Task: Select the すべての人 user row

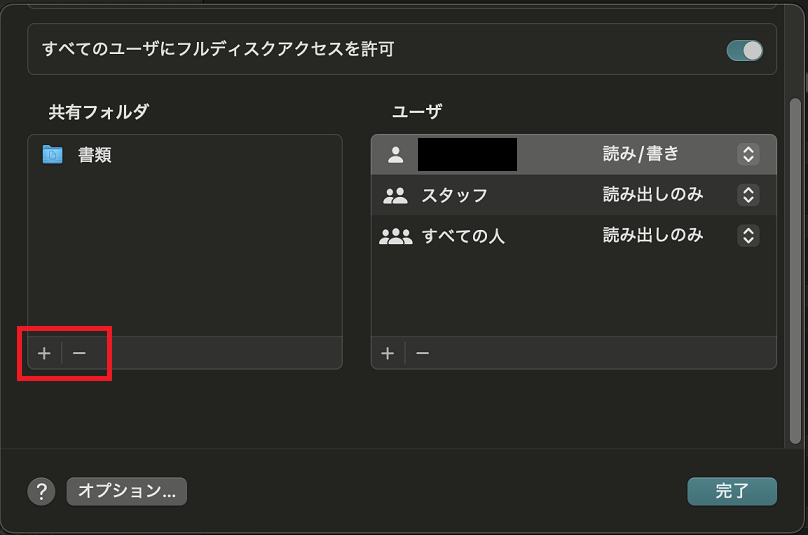Action: pyautogui.click(x=574, y=236)
